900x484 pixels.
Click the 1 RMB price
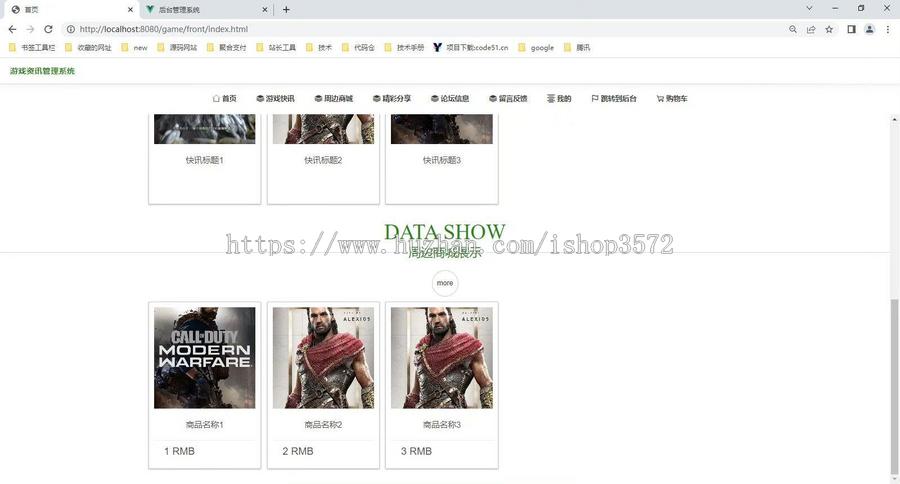[x=179, y=451]
